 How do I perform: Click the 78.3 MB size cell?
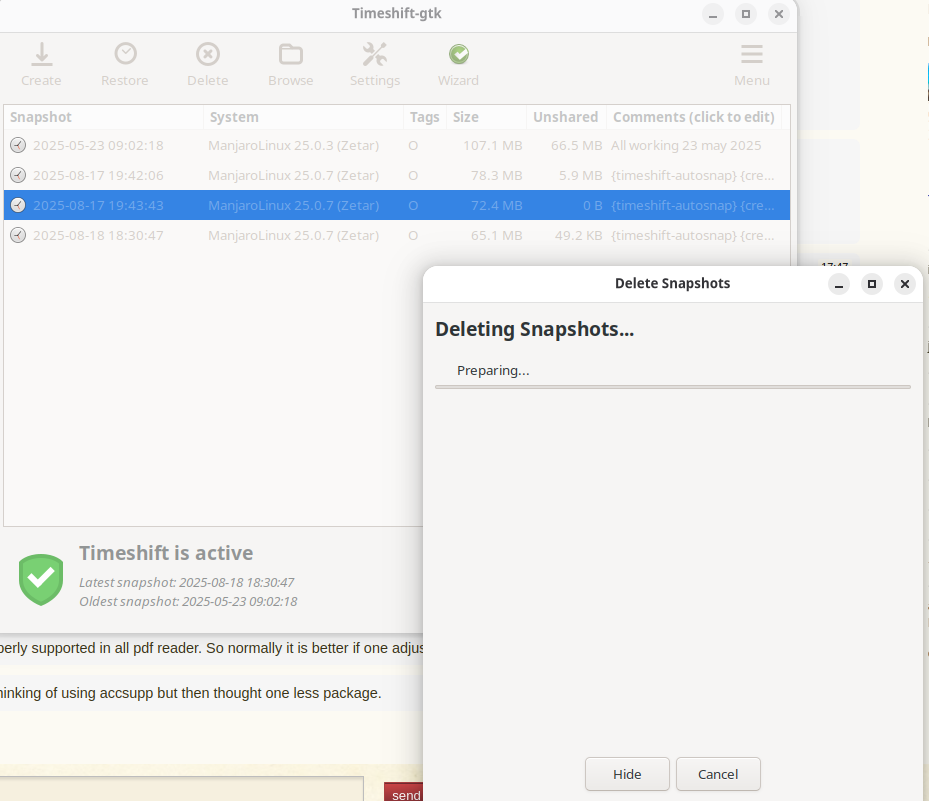496,175
